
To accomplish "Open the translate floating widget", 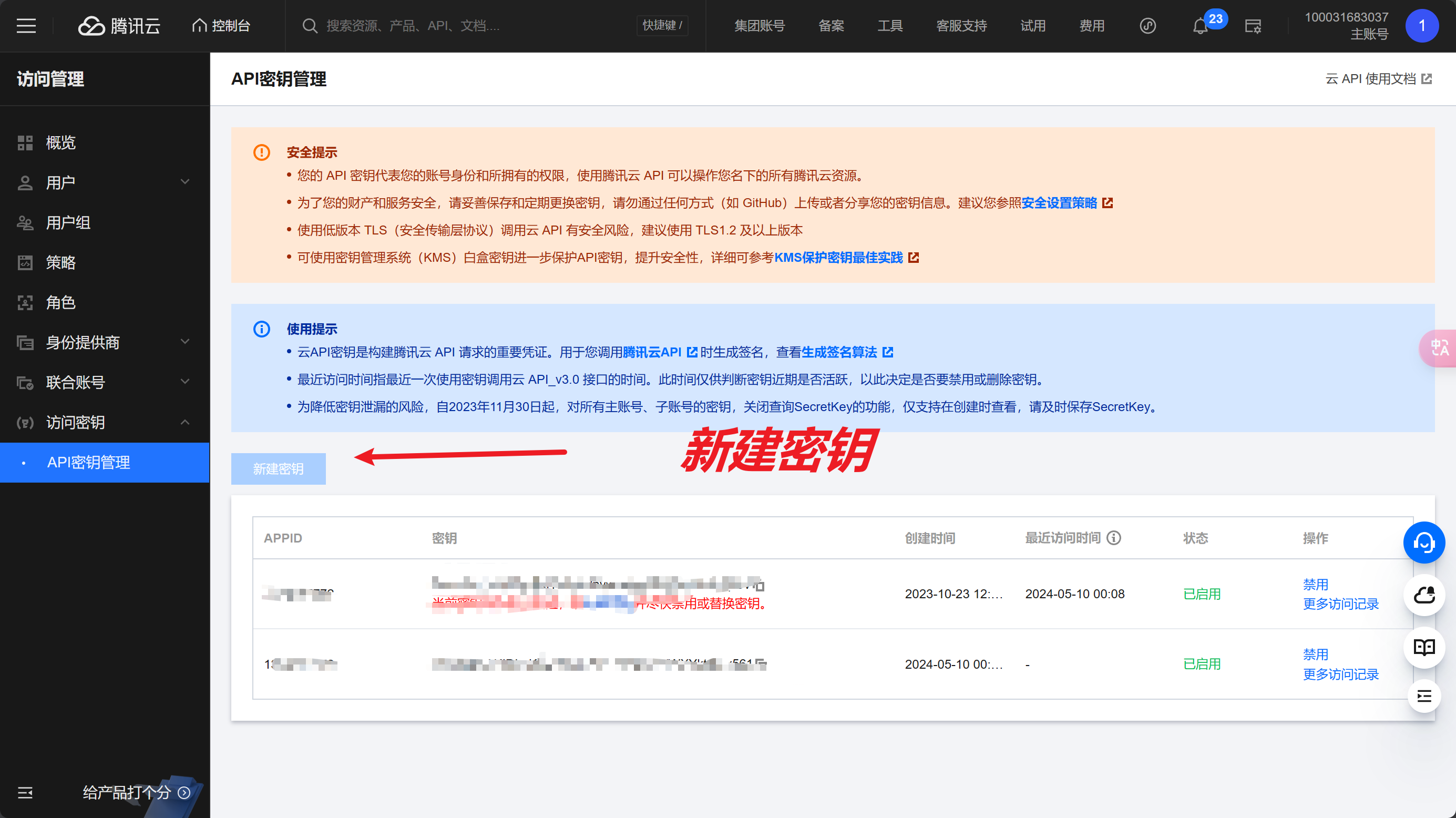I will click(x=1439, y=347).
